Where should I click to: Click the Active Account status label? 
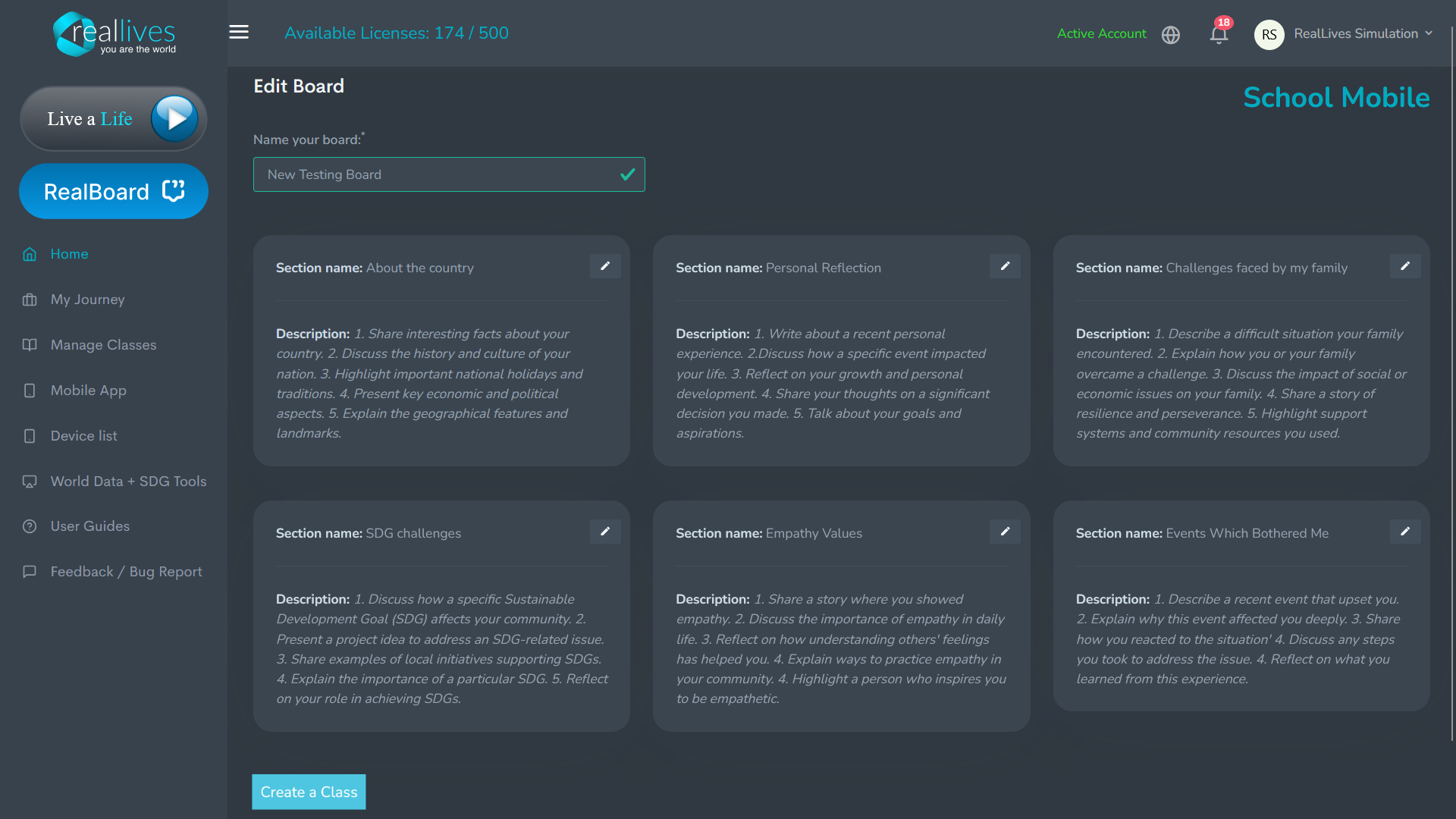(1102, 34)
